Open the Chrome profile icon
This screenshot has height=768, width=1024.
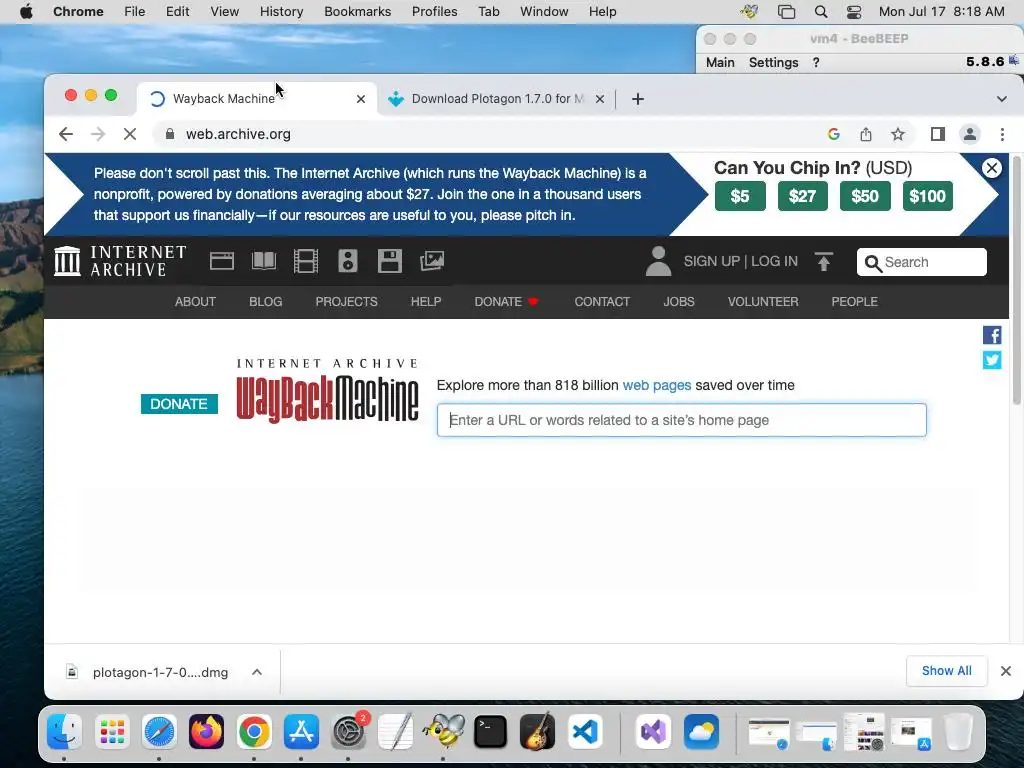pyautogui.click(x=970, y=134)
